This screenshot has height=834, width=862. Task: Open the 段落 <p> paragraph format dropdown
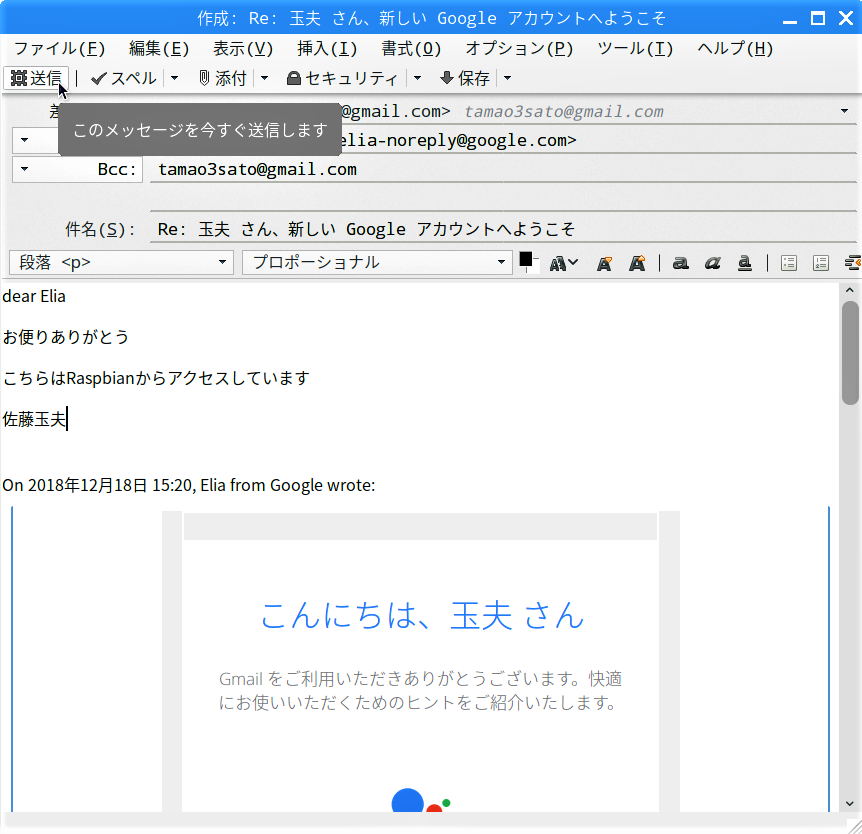tap(121, 262)
